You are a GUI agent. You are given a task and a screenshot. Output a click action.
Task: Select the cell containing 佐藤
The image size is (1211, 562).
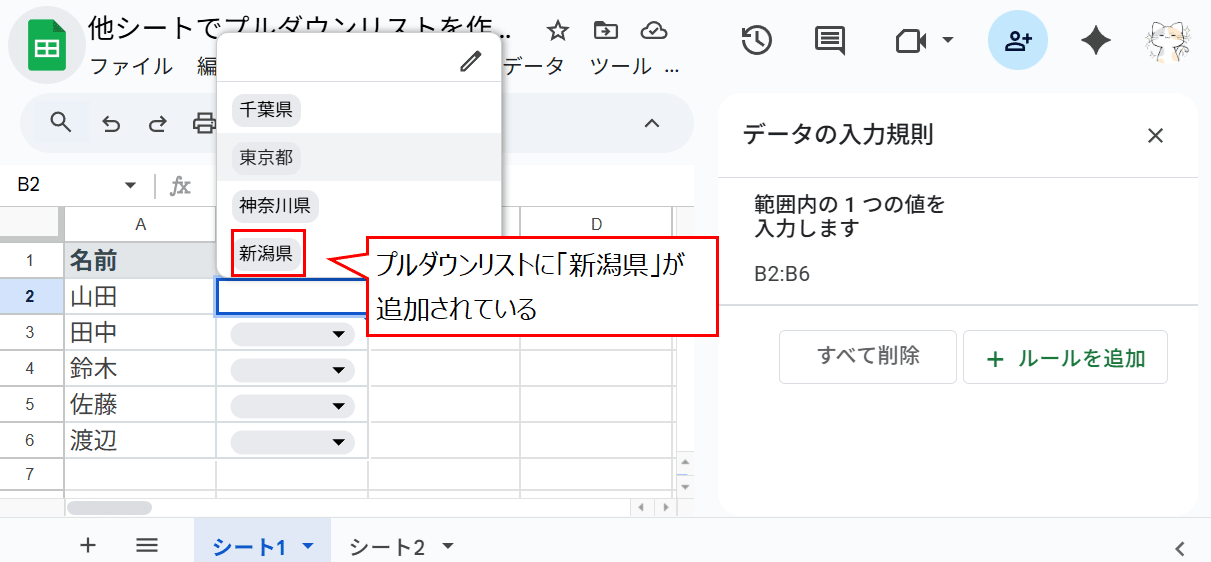click(x=141, y=405)
